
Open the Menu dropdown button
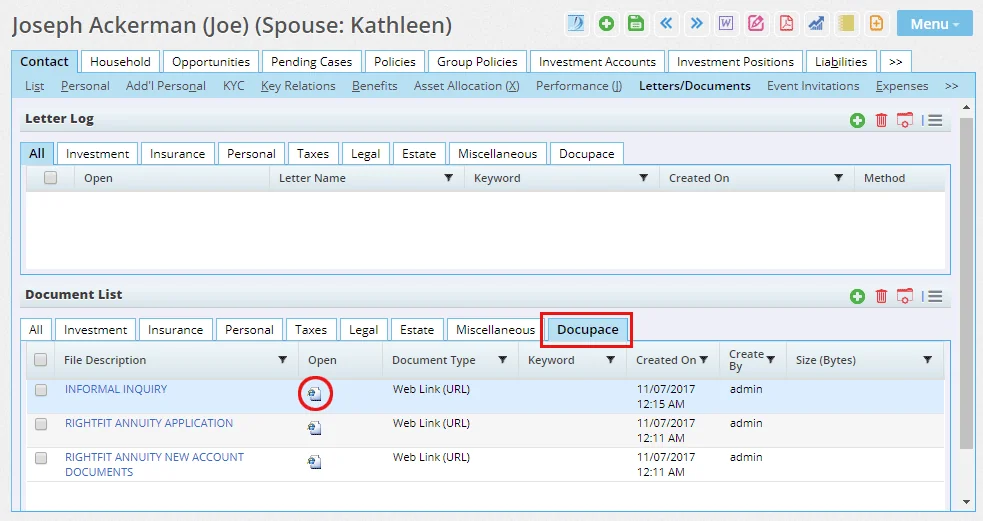(x=934, y=23)
